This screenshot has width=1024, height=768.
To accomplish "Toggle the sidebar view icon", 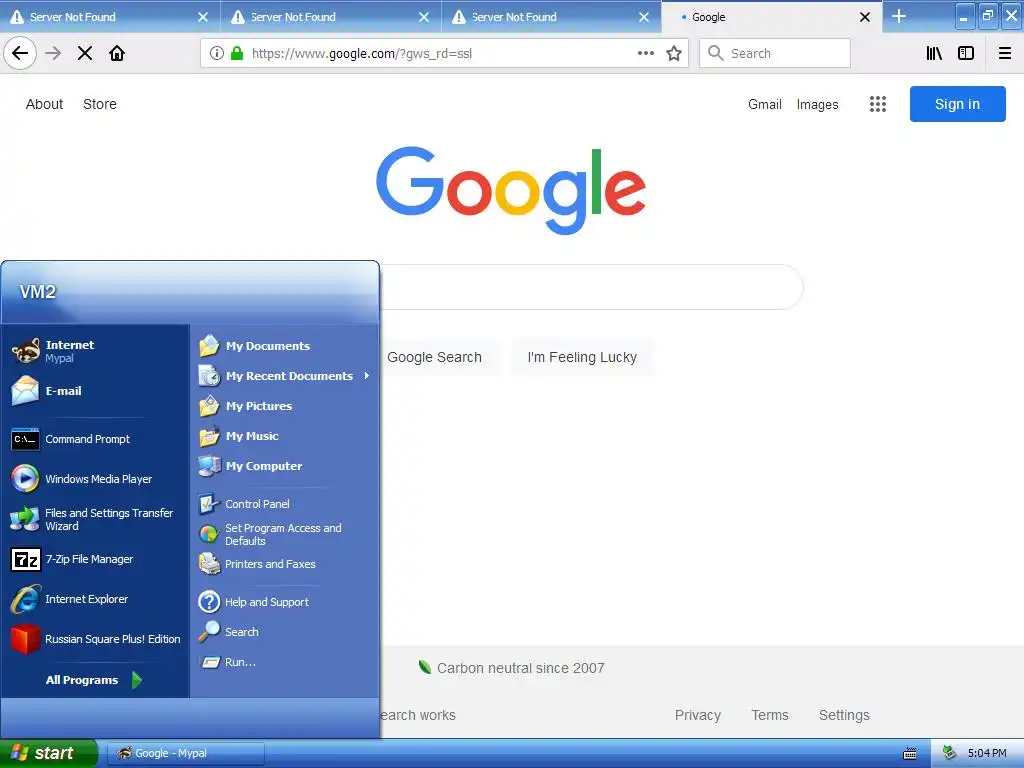I will pyautogui.click(x=966, y=53).
